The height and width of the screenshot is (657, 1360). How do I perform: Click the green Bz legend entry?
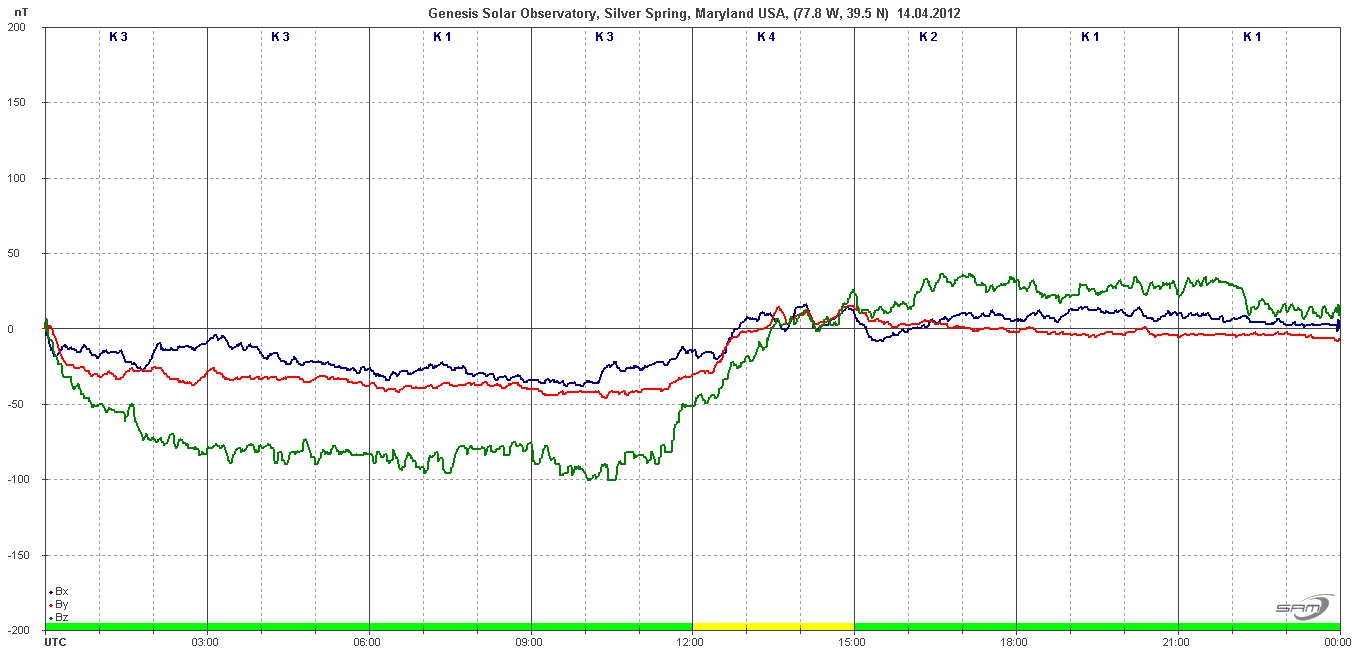point(59,618)
